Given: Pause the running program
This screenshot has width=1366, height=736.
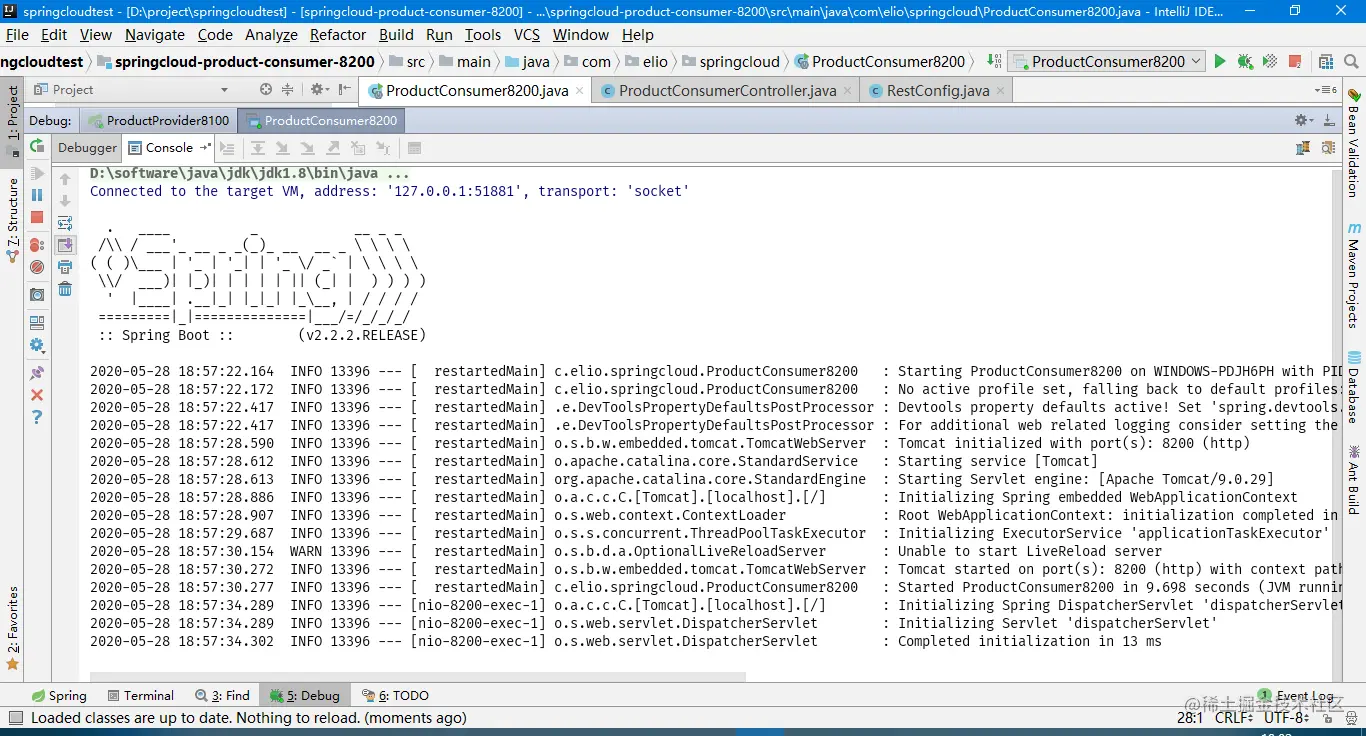Looking at the screenshot, I should coord(37,195).
